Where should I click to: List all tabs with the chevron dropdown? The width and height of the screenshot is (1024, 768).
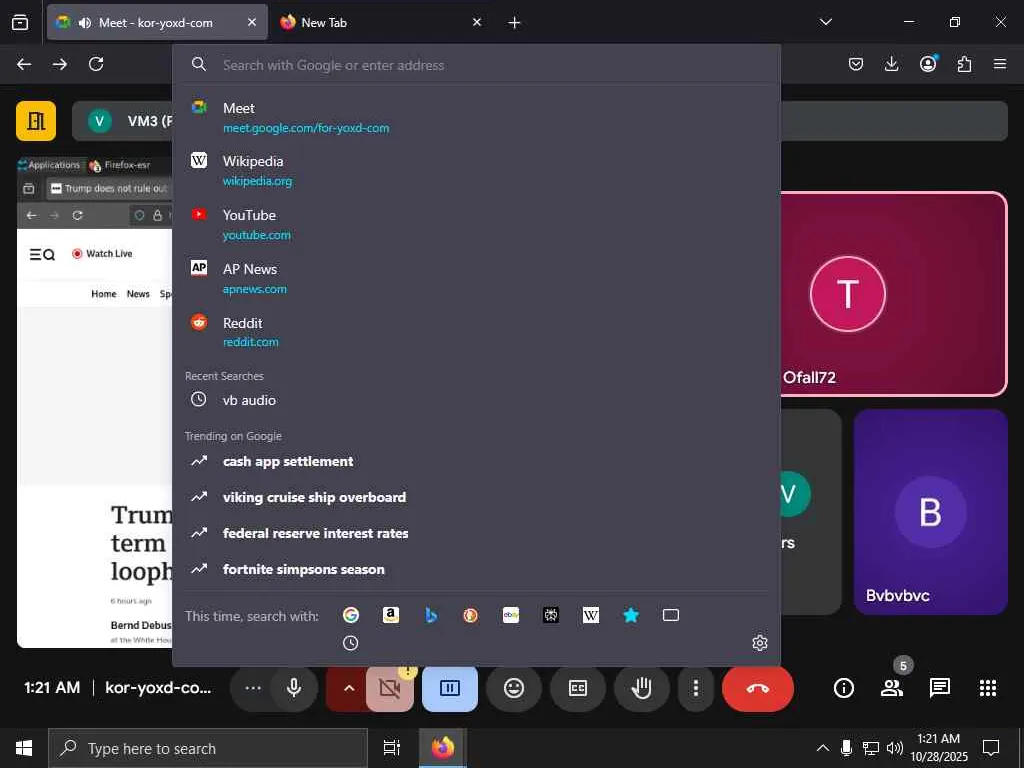pyautogui.click(x=825, y=22)
